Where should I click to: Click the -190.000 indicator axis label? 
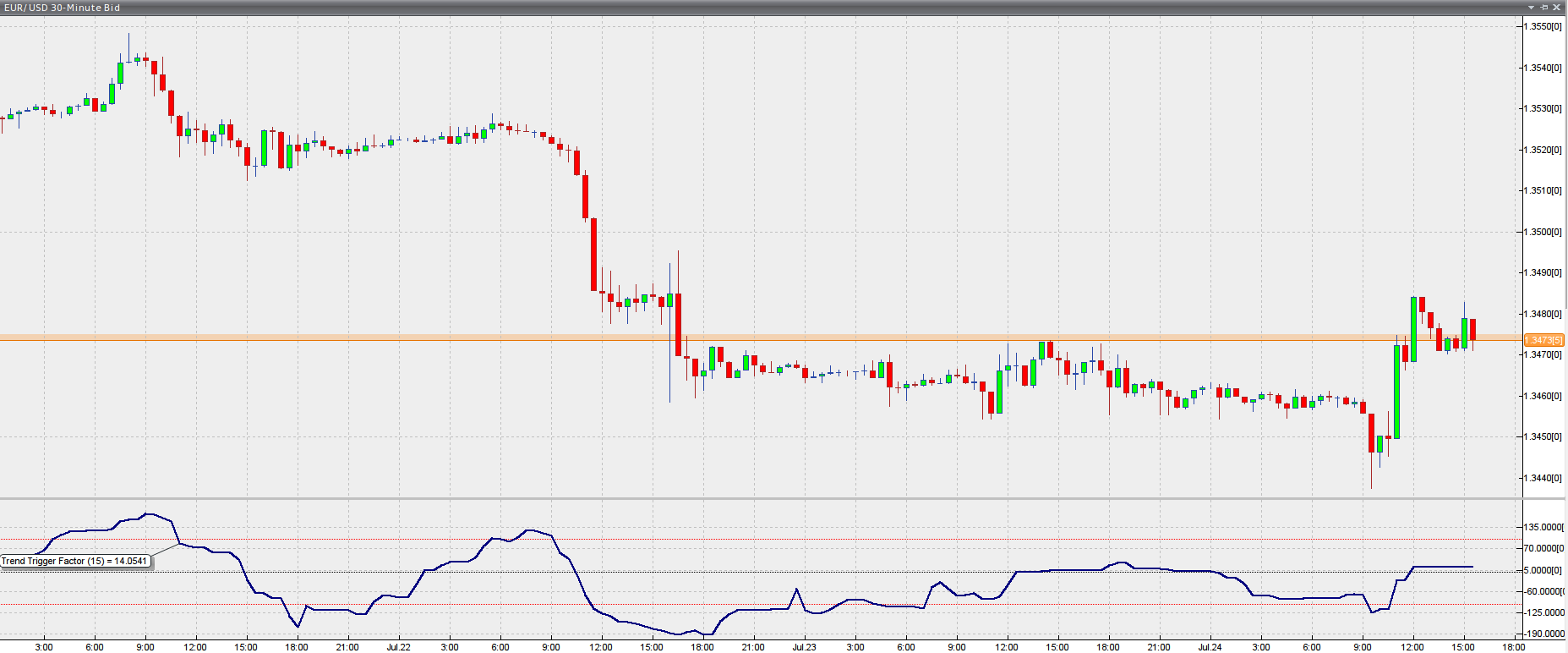(1543, 634)
